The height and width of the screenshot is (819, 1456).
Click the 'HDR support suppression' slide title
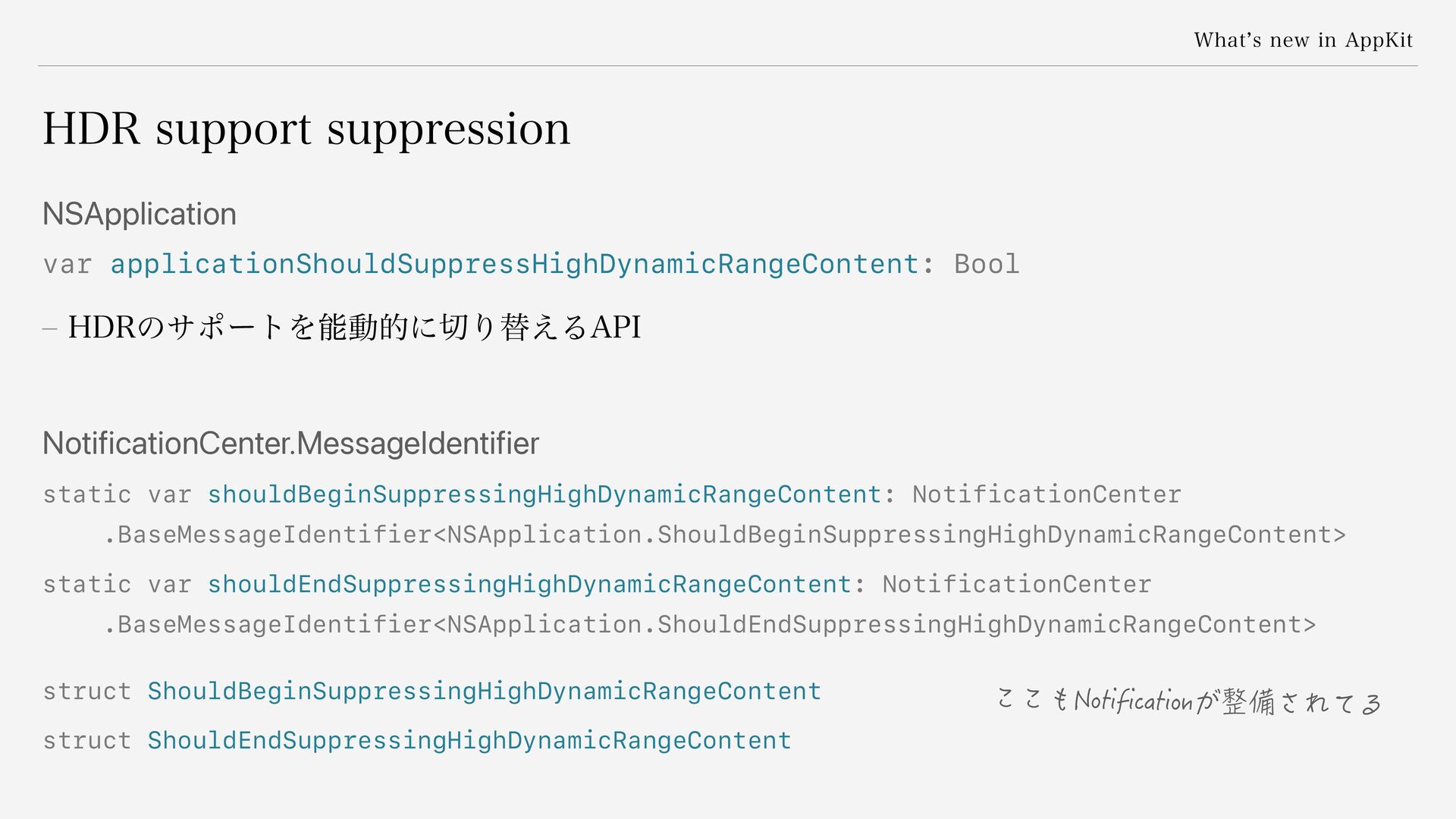(306, 129)
